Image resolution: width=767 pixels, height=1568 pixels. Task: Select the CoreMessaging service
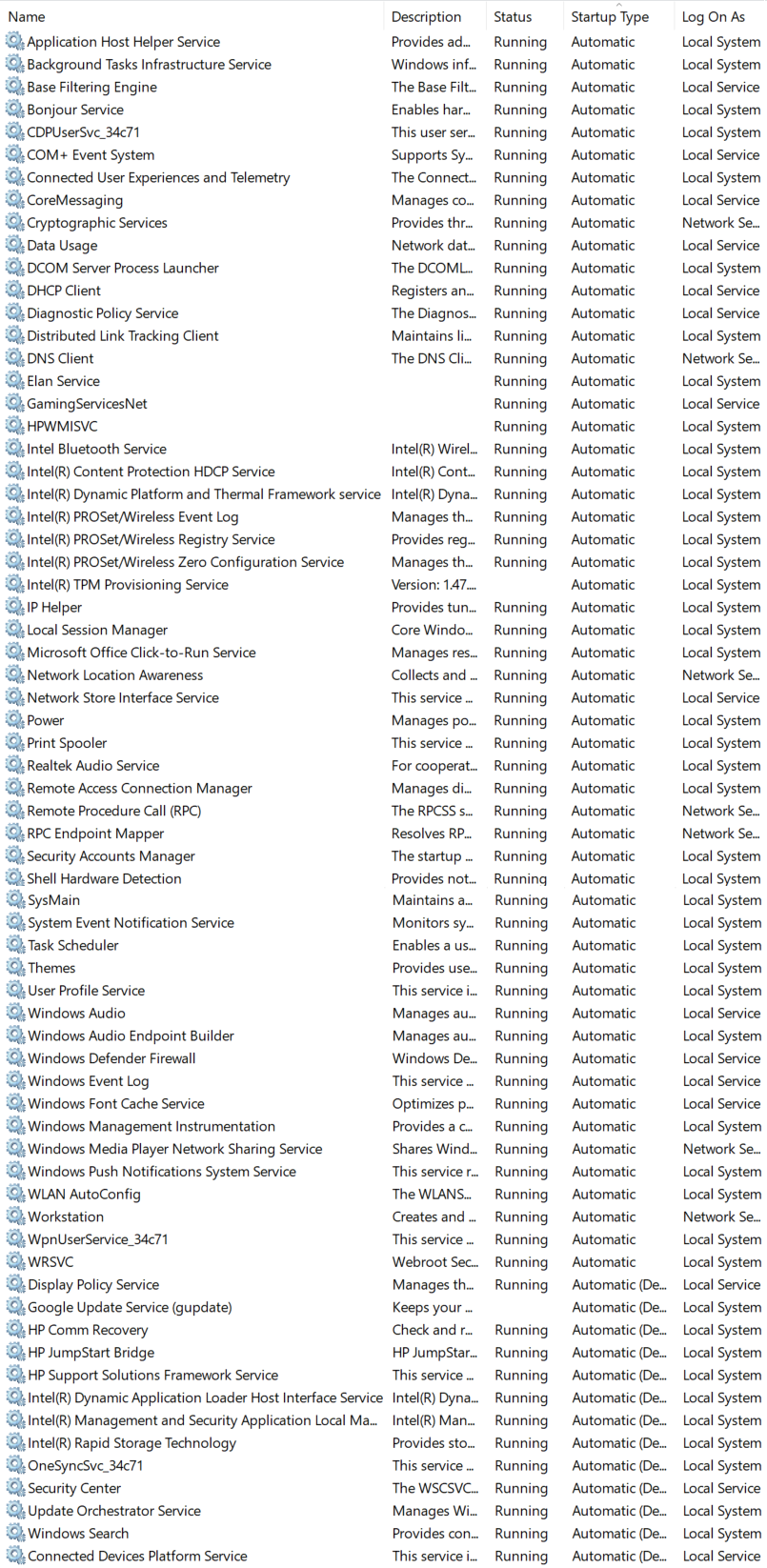click(x=74, y=200)
